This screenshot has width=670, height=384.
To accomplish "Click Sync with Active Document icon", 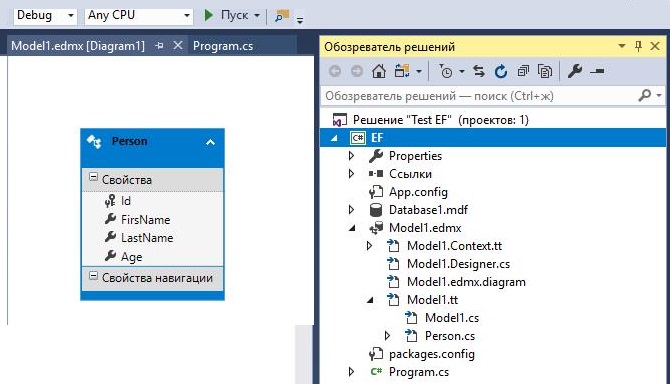I will pos(479,71).
